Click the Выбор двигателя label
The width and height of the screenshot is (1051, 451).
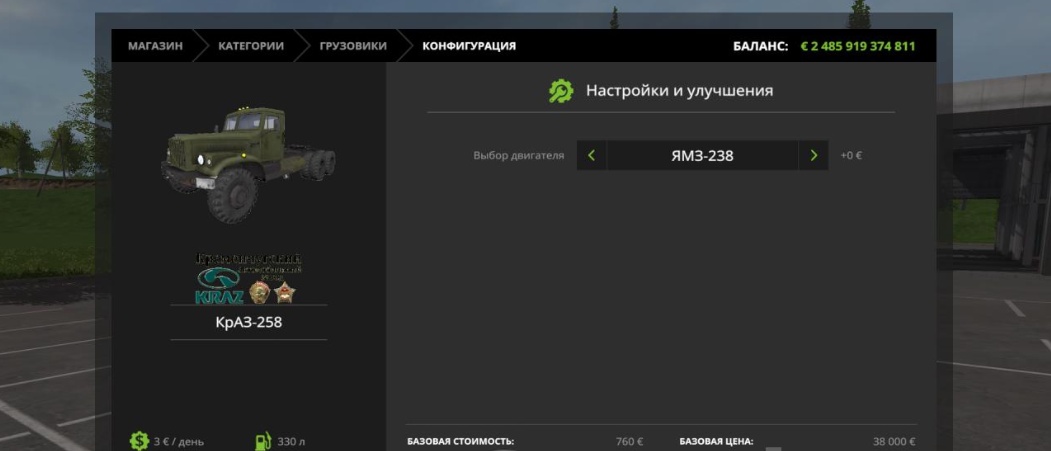click(x=518, y=156)
